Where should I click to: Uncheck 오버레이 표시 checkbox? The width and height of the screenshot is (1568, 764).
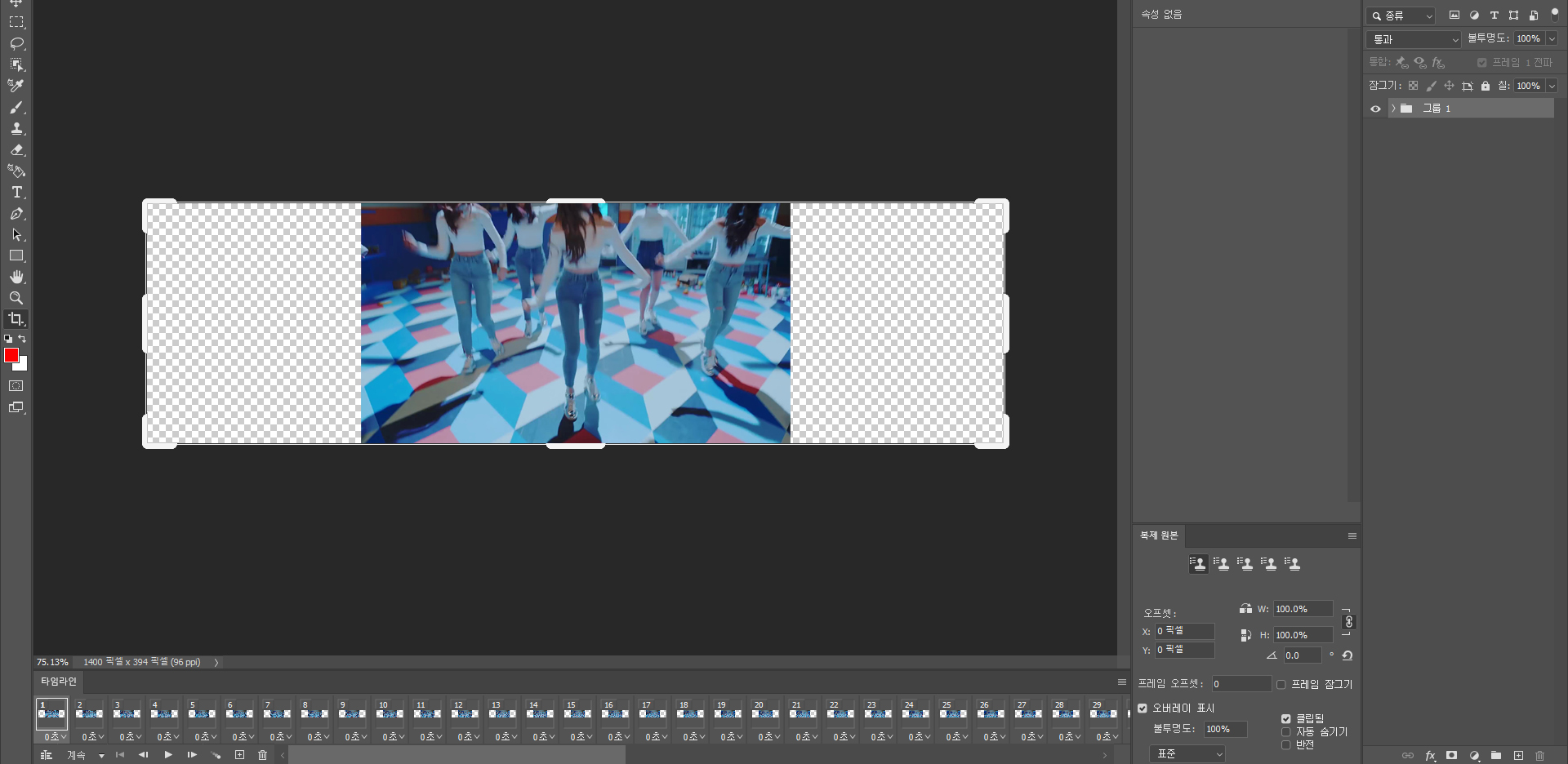(1143, 708)
